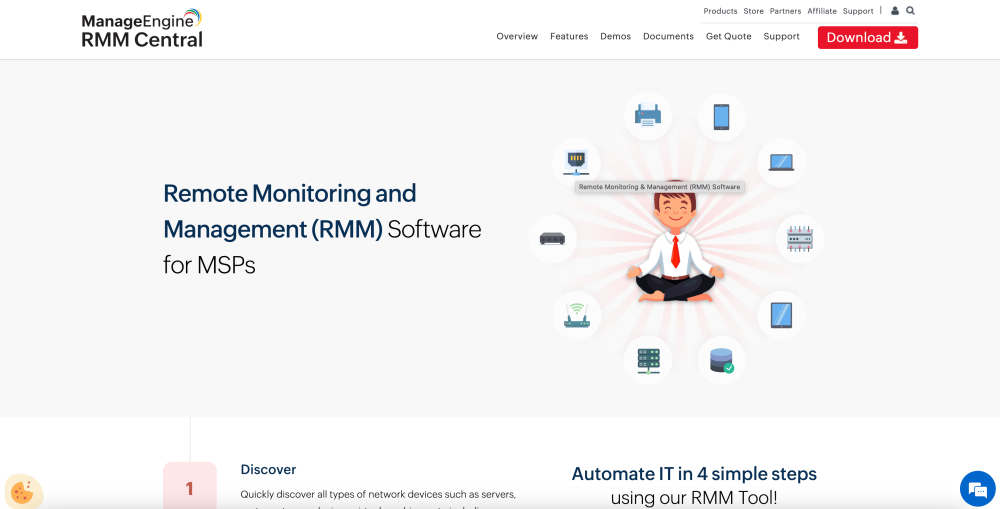1000x509 pixels.
Task: Open the Partners top link
Action: [785, 11]
